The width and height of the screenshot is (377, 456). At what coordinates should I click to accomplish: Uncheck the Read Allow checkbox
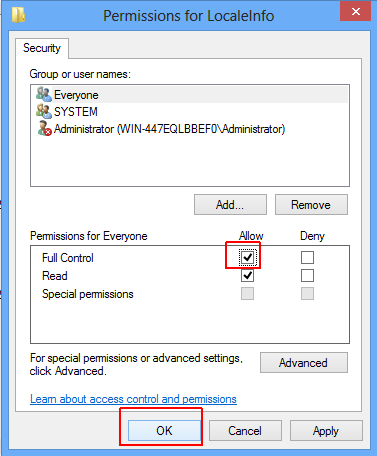point(247,276)
